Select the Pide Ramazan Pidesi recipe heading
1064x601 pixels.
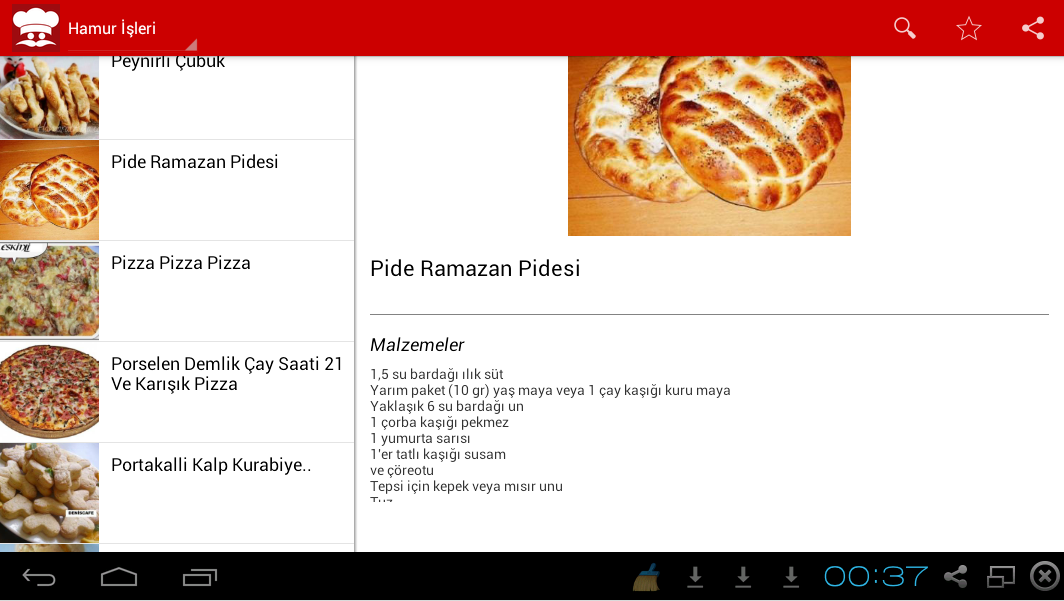475,269
